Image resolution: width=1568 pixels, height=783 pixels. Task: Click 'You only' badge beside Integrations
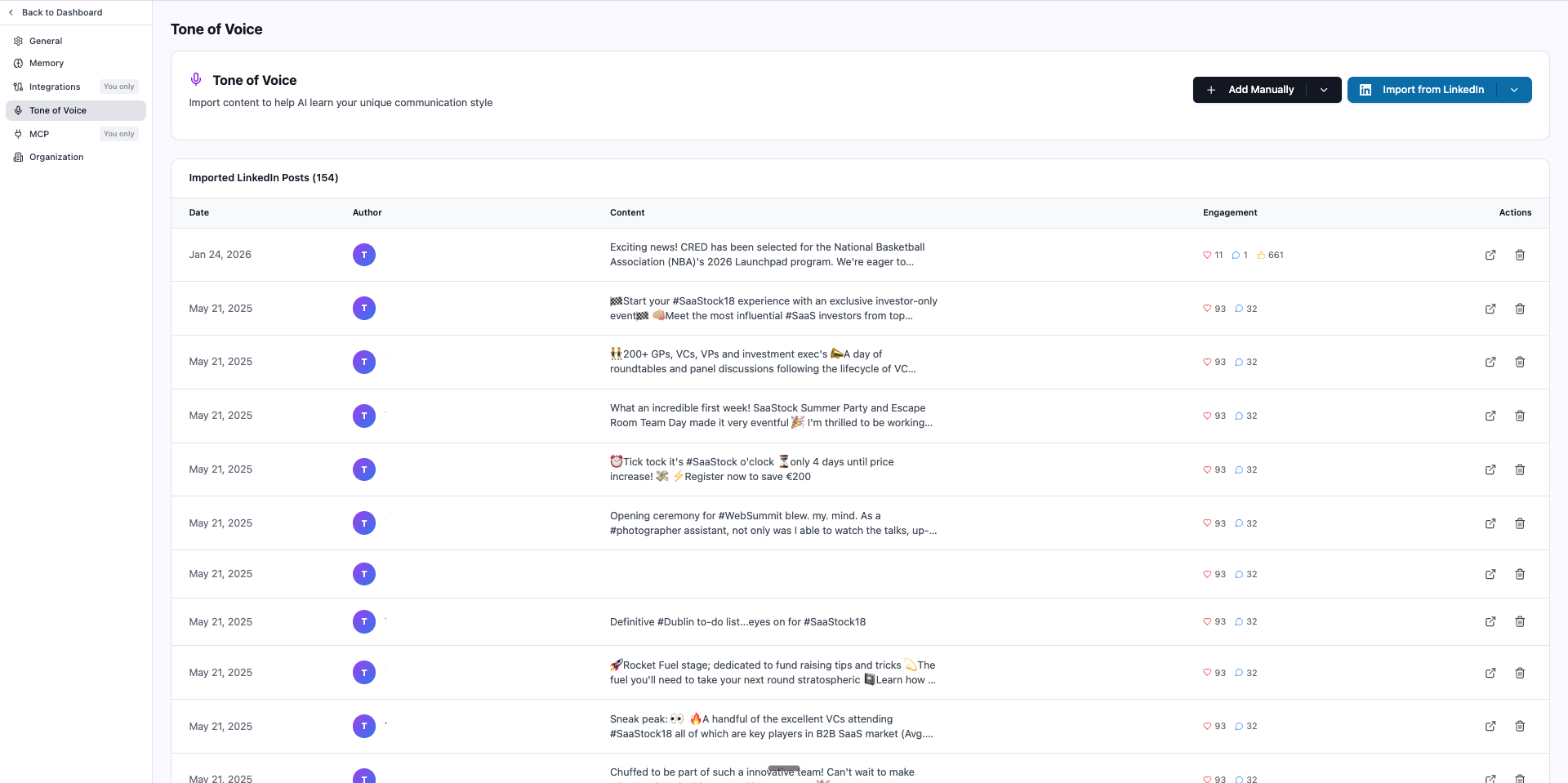click(x=119, y=87)
